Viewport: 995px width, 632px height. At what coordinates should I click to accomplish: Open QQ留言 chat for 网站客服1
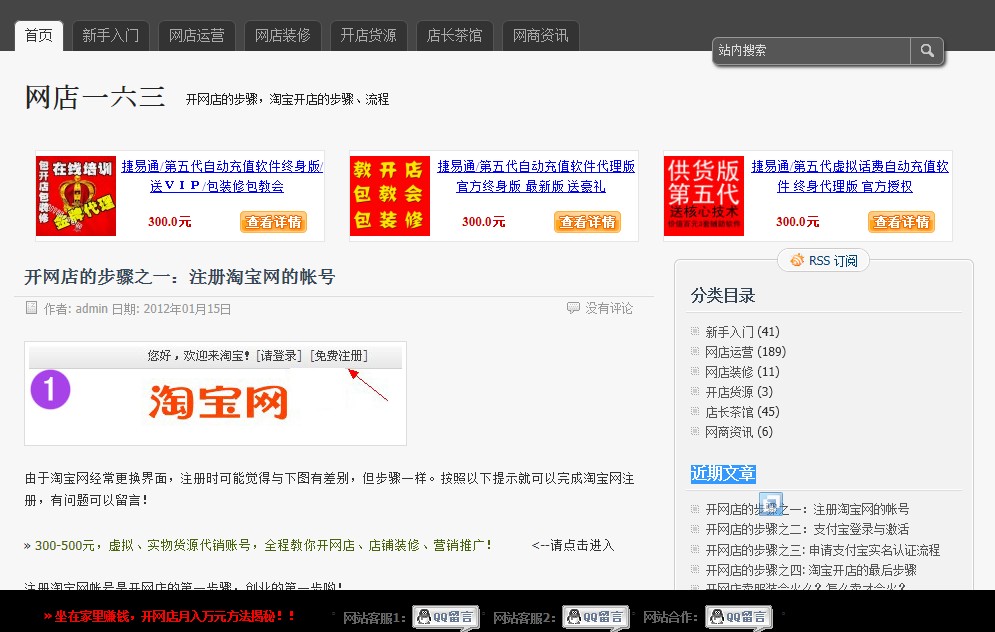(x=444, y=617)
